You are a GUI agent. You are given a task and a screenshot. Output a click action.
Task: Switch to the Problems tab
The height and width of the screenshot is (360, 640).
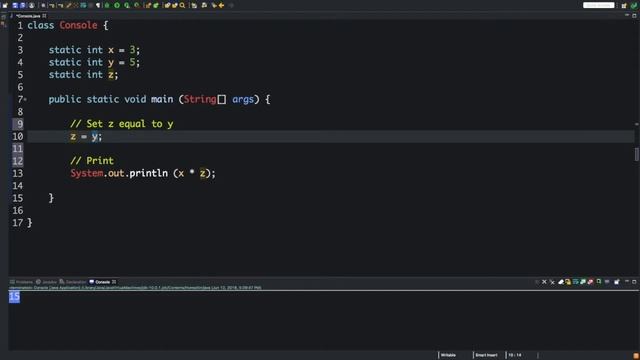[21, 282]
